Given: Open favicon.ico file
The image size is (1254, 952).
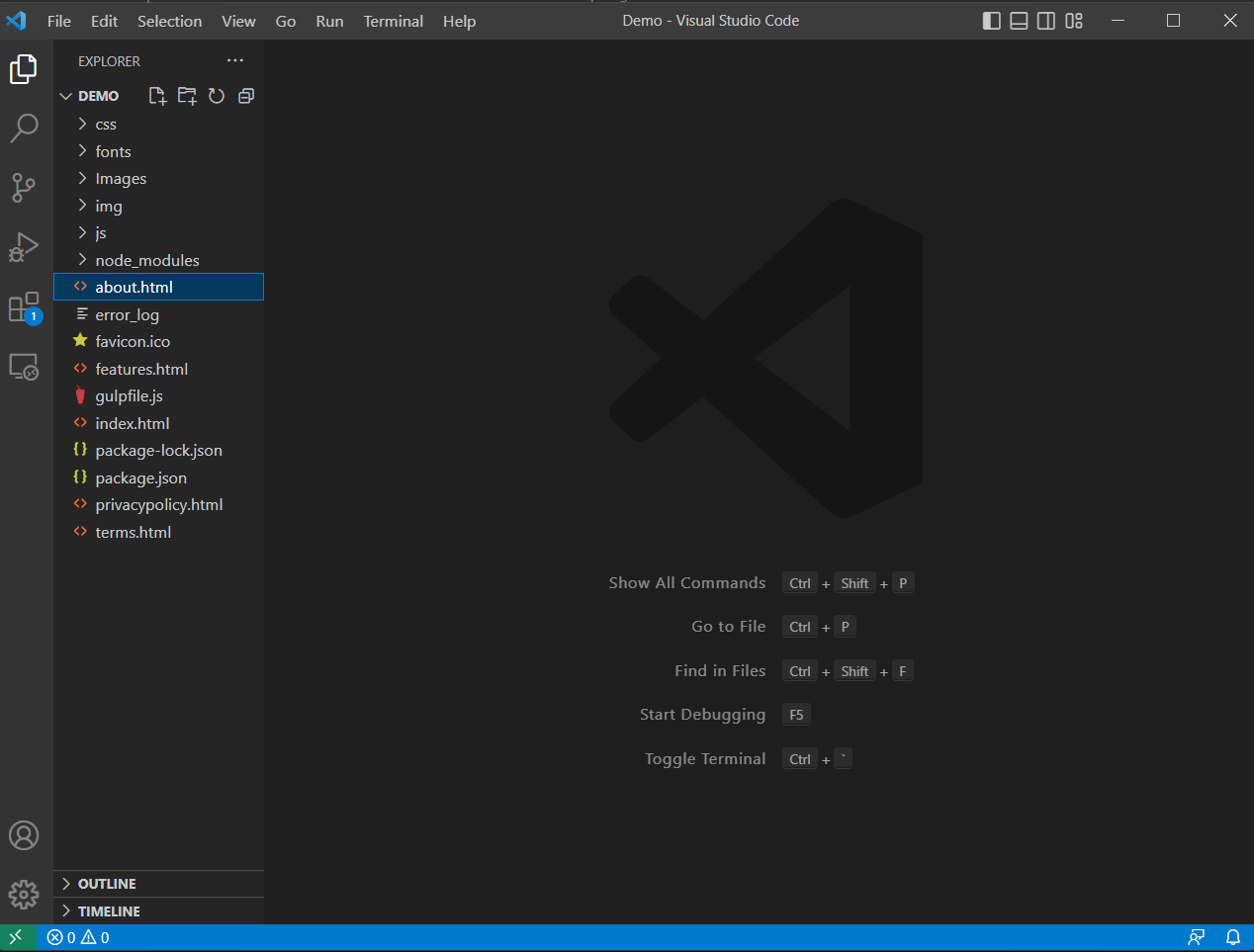Looking at the screenshot, I should coord(158,341).
